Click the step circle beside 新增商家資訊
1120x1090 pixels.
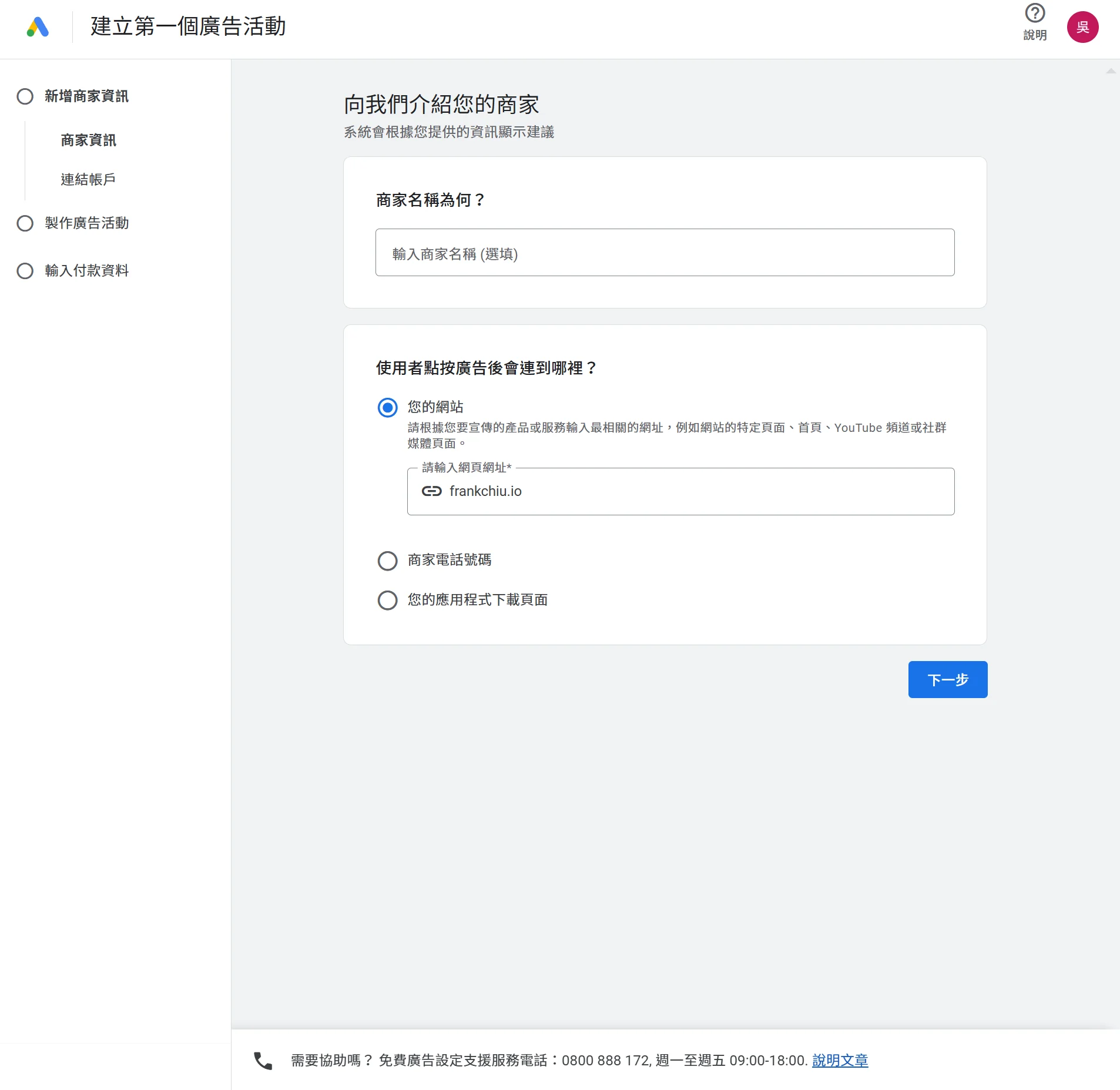click(x=25, y=96)
